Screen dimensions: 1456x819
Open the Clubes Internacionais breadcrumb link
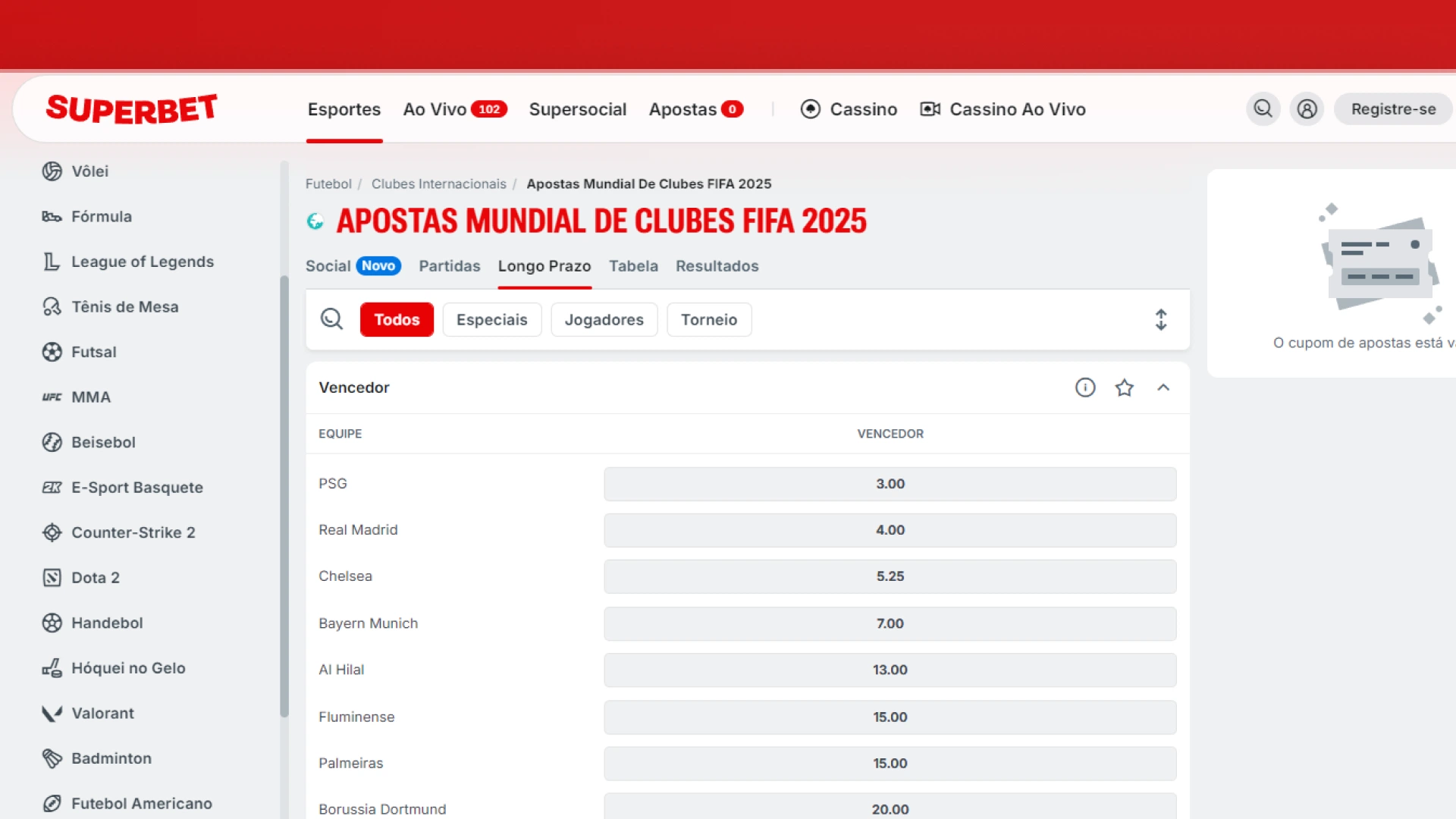(x=439, y=184)
